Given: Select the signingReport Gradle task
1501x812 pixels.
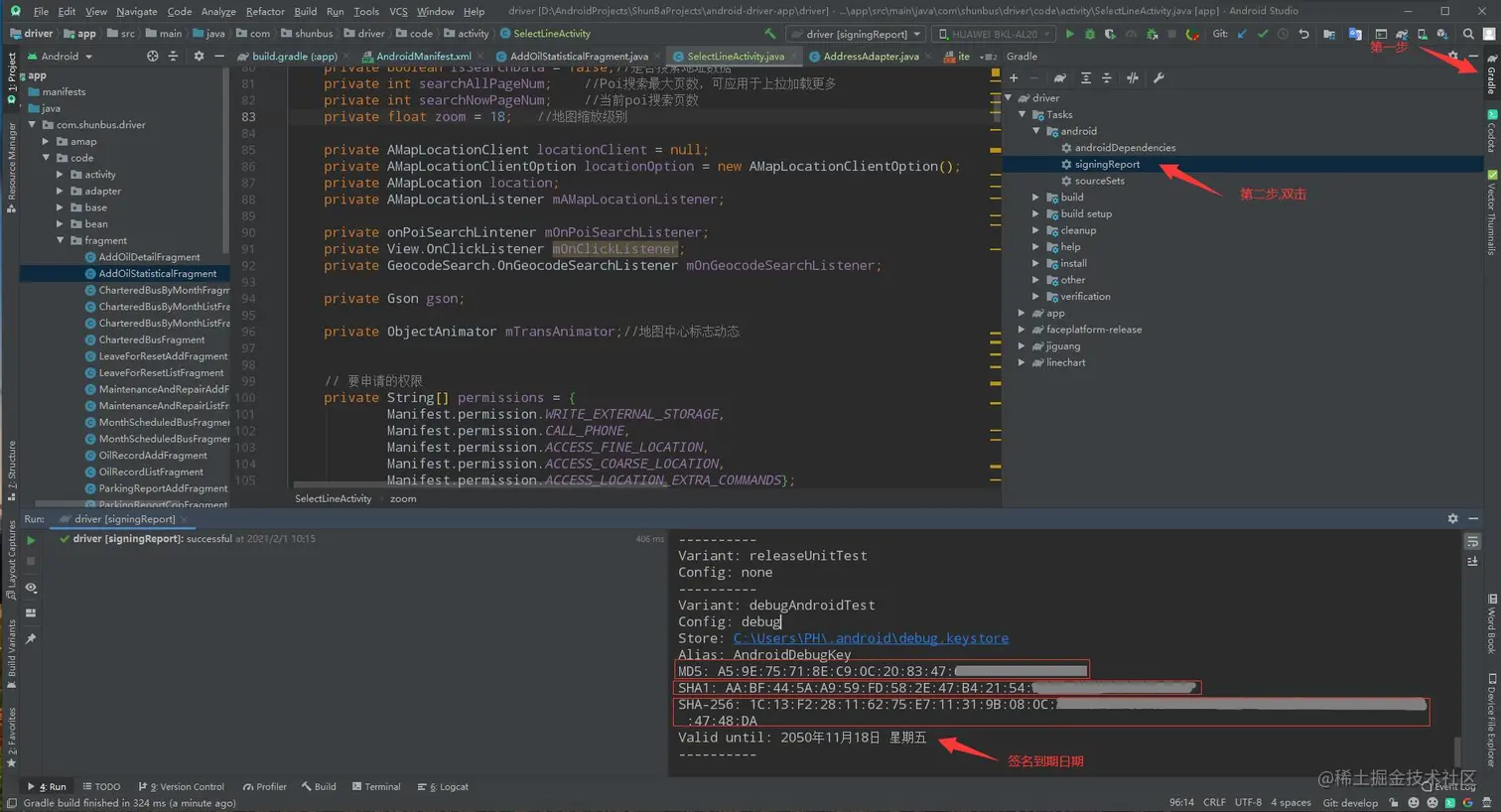Looking at the screenshot, I should pyautogui.click(x=1107, y=165).
